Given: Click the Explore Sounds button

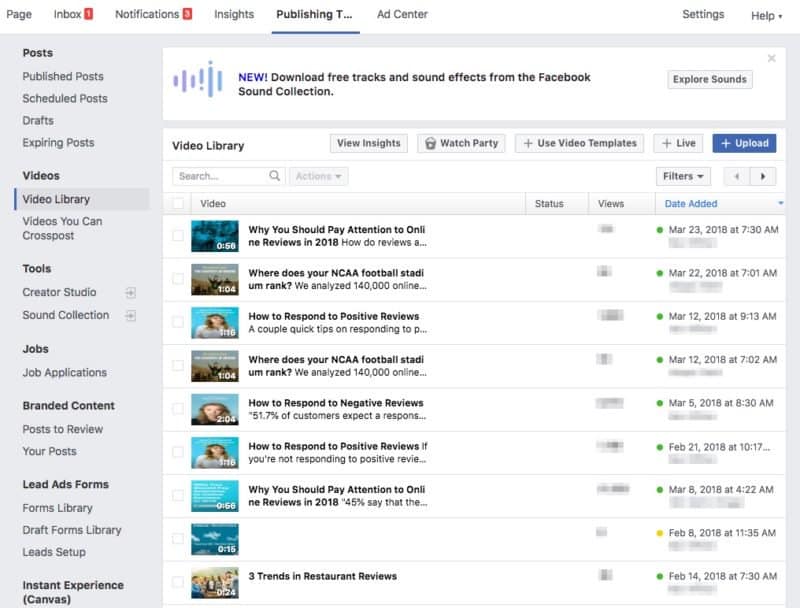Looking at the screenshot, I should click(x=710, y=80).
